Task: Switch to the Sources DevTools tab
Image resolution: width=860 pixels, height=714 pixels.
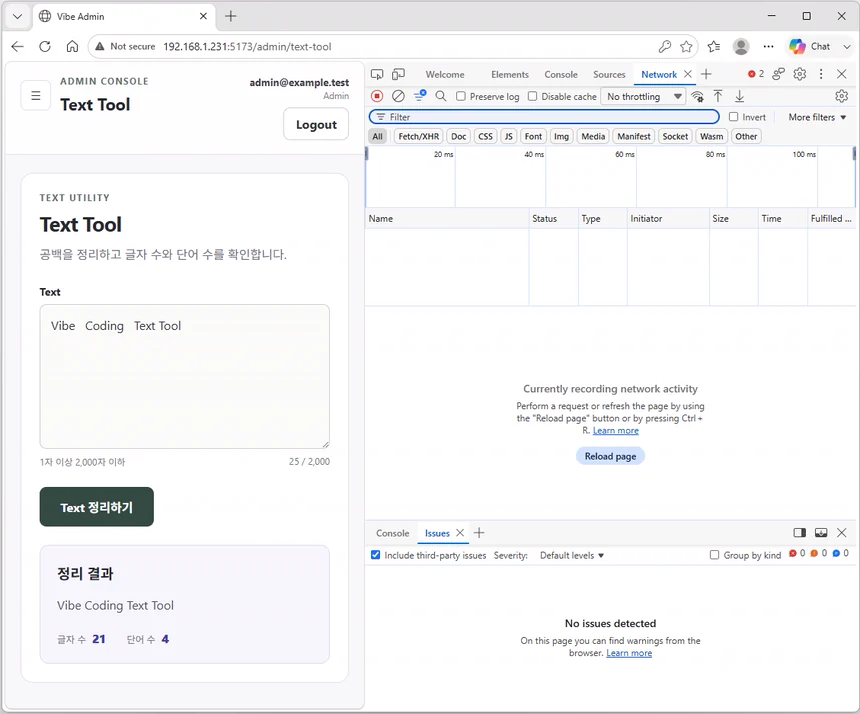Action: click(609, 75)
